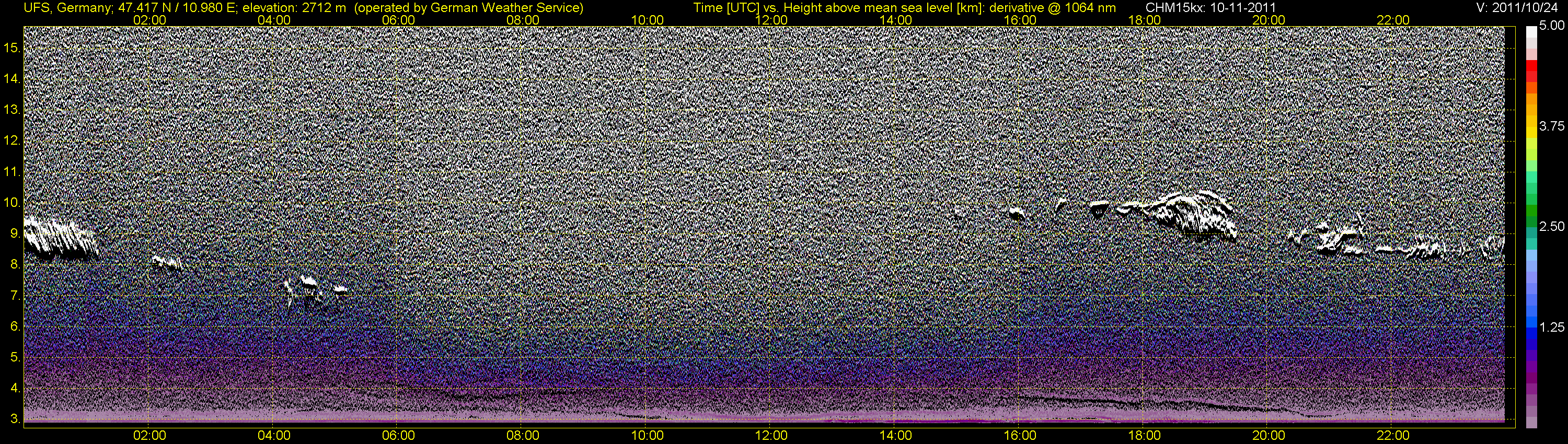Click the 1.25 value on the color scale

pos(1552,327)
